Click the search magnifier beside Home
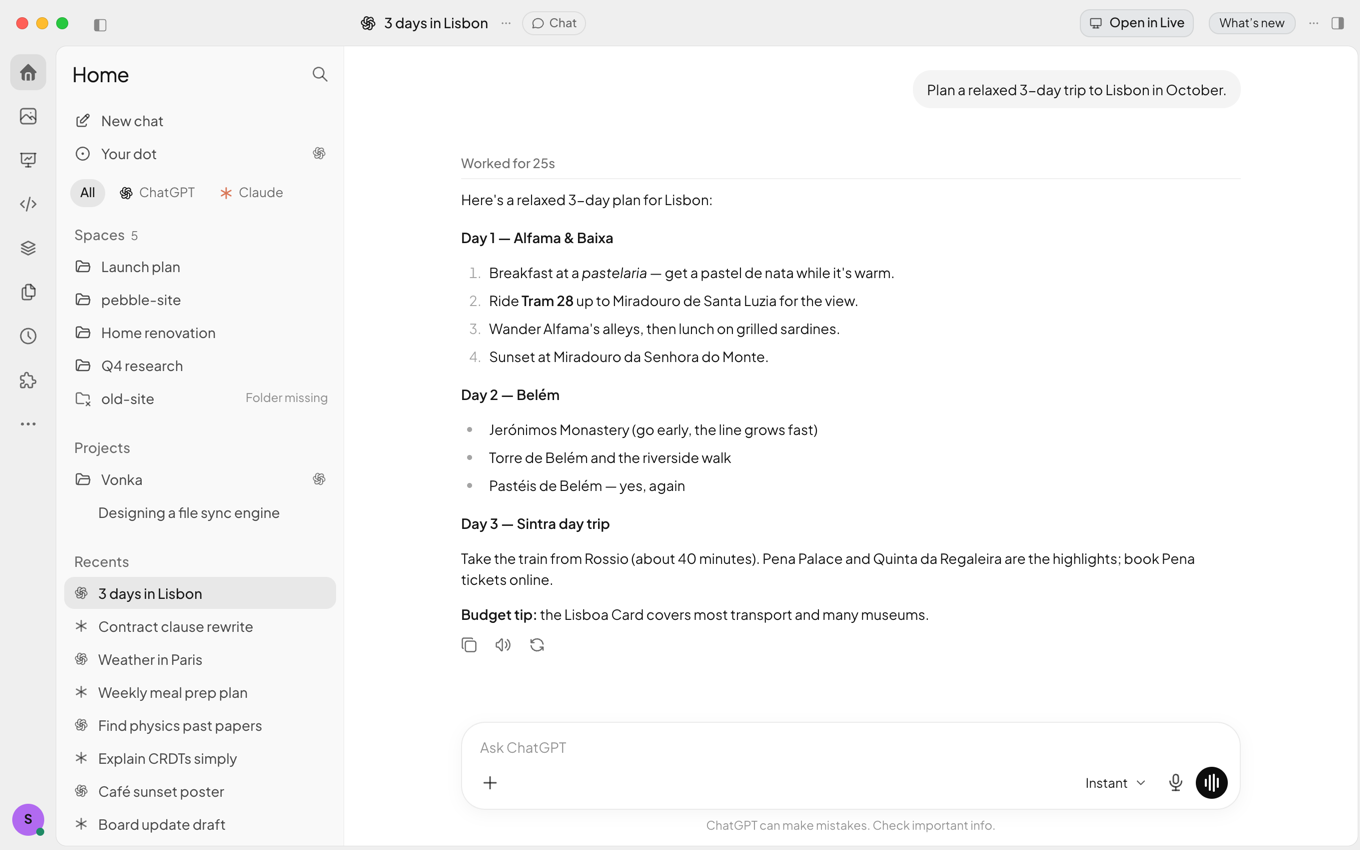Screen dimensions: 1360x850 (320, 74)
